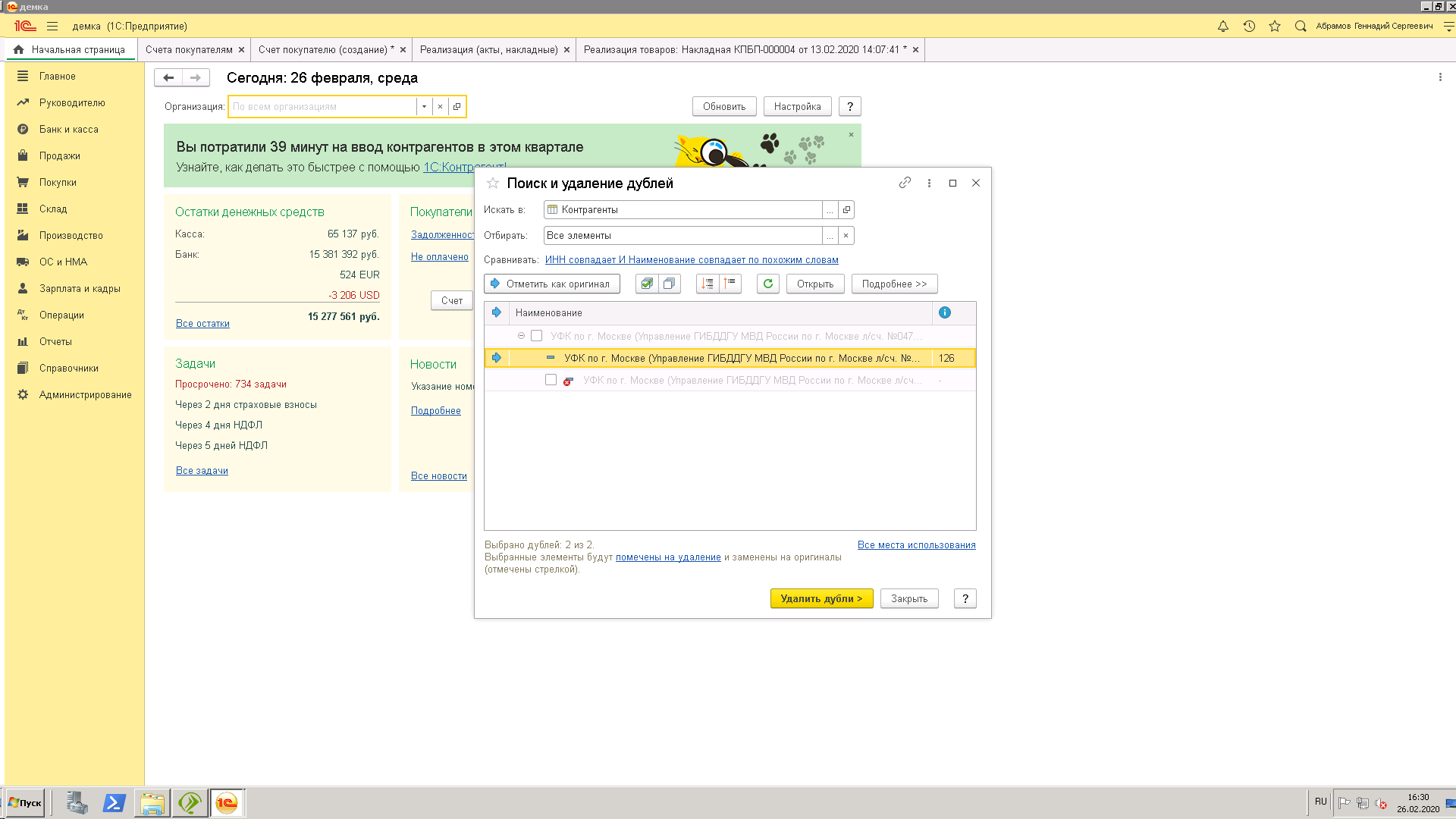The width and height of the screenshot is (1456, 819).
Task: Click the Пуск start button
Action: (x=25, y=803)
